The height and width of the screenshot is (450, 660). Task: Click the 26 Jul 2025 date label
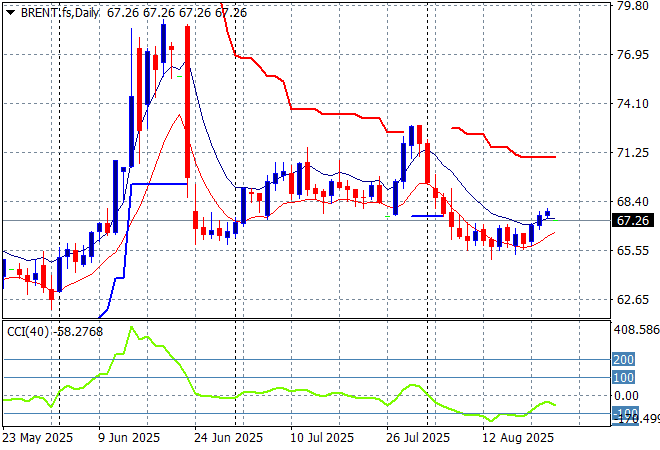(x=418, y=437)
